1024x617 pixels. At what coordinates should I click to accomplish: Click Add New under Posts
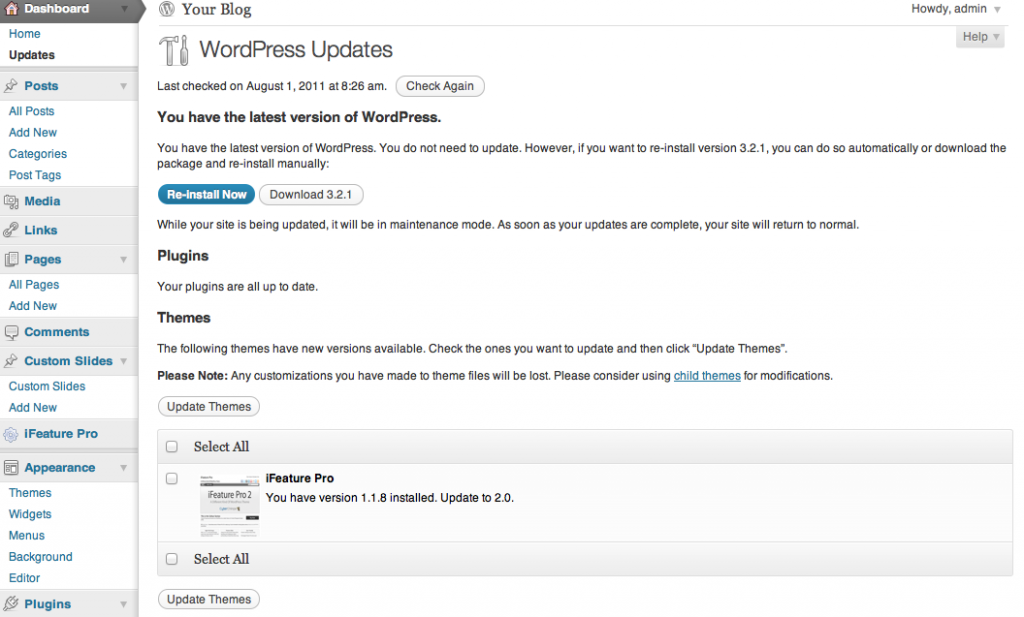coord(33,133)
